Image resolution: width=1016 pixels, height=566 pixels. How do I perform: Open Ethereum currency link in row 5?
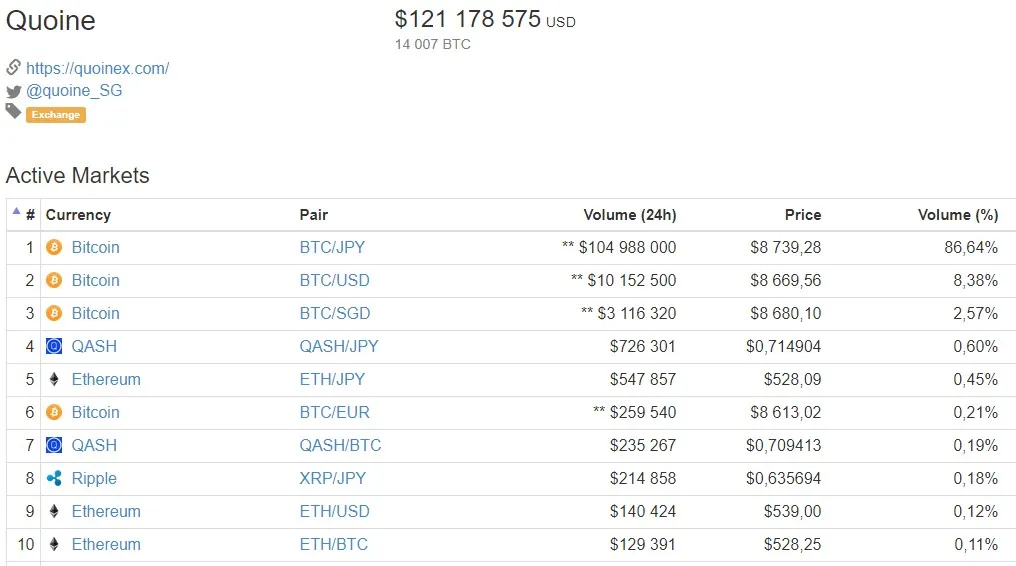pos(106,379)
